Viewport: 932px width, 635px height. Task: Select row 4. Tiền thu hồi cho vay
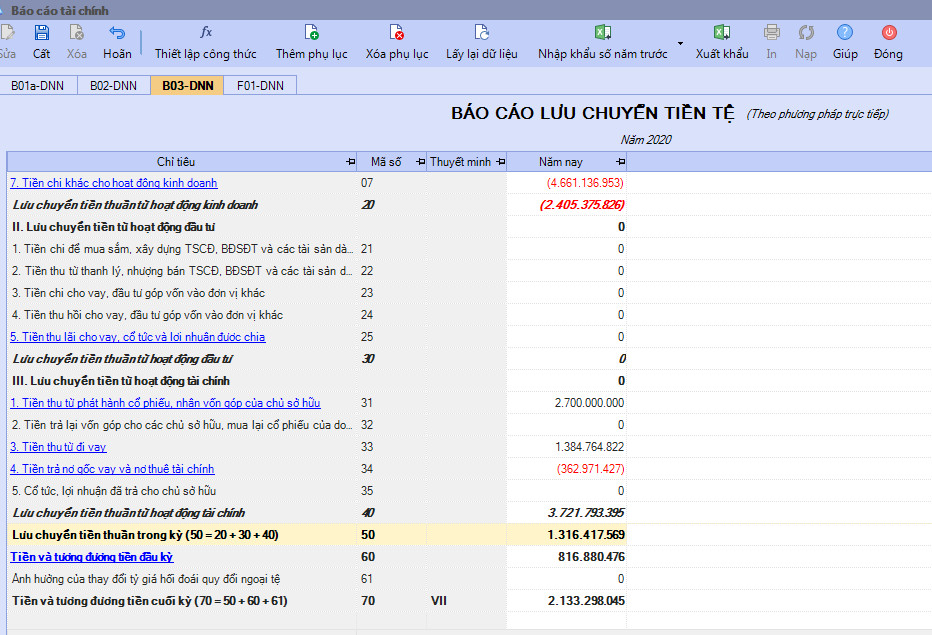tap(317, 315)
